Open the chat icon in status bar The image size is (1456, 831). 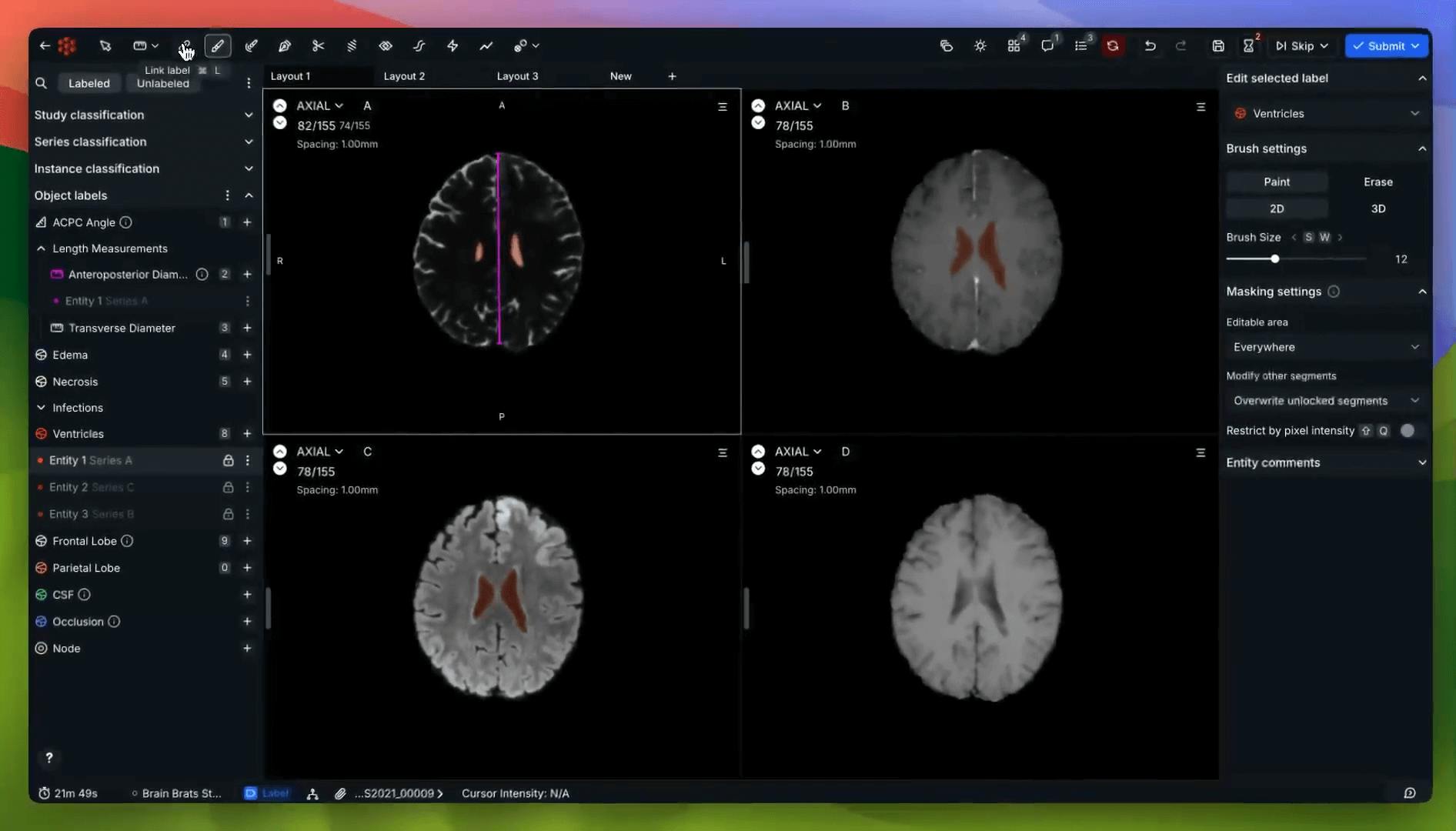[1409, 793]
